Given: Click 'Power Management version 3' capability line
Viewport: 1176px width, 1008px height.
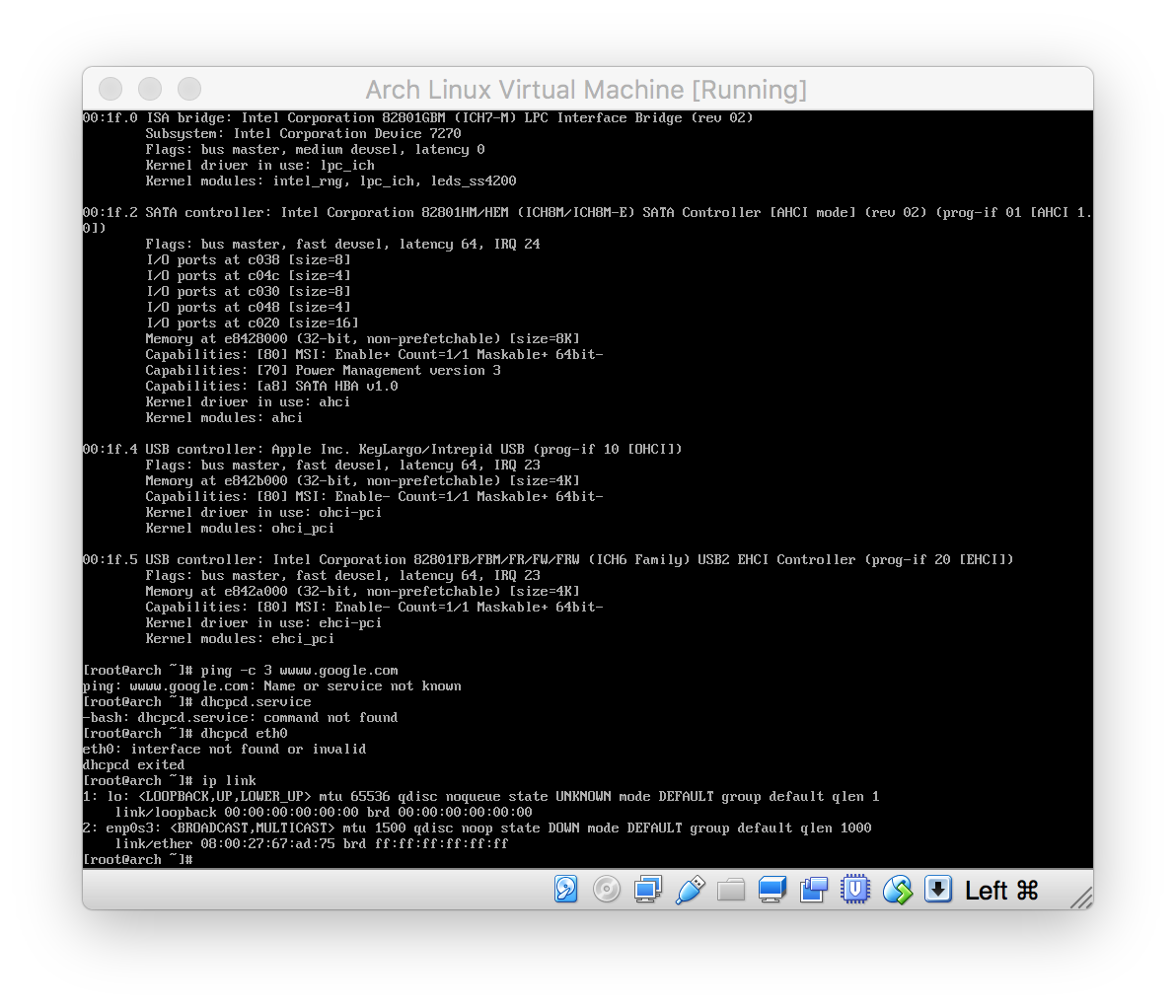Looking at the screenshot, I should [324, 371].
